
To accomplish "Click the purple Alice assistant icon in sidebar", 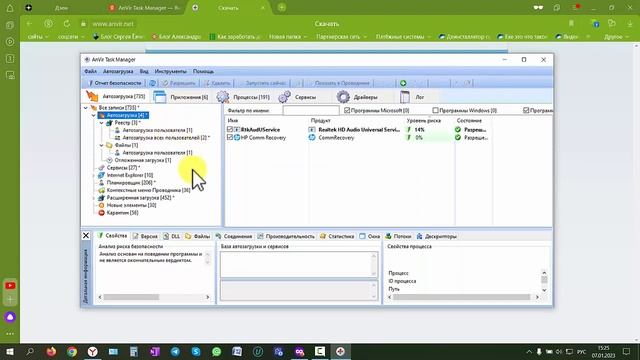I will pos(10,317).
